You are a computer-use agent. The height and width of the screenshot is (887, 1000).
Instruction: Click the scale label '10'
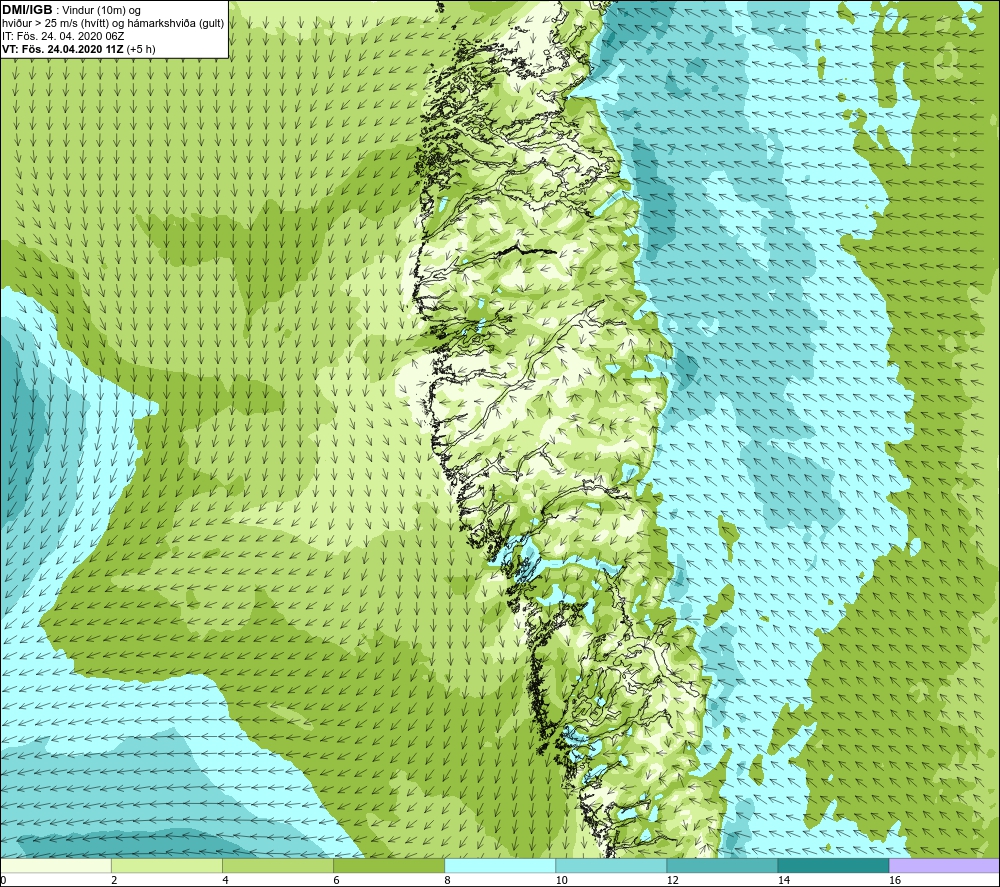pyautogui.click(x=561, y=881)
